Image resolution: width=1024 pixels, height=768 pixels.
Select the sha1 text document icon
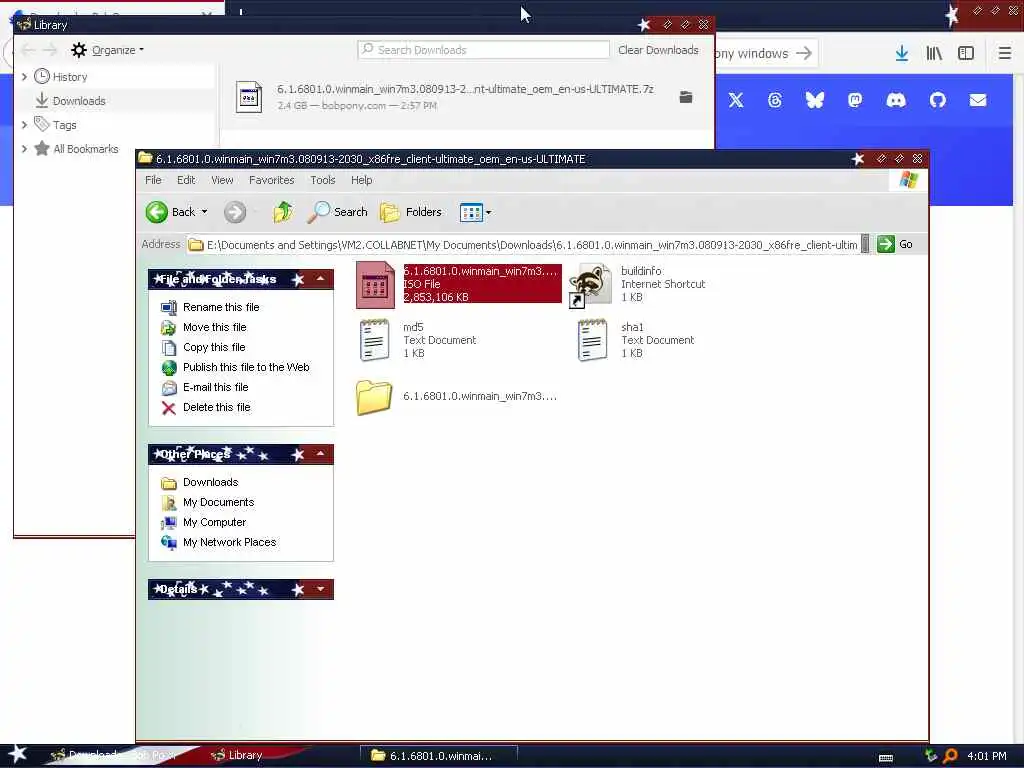click(x=592, y=340)
